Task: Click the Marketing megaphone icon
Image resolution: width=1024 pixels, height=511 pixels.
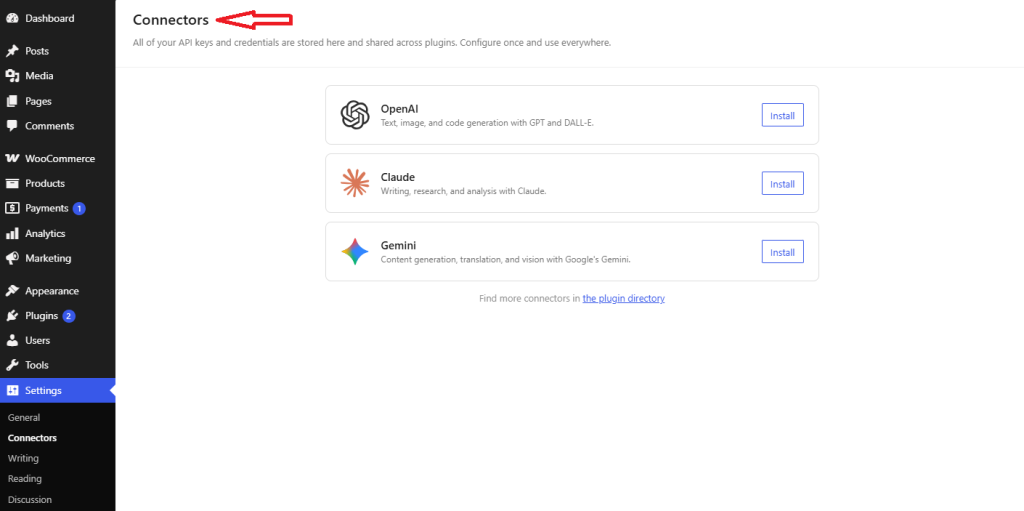Action: point(12,258)
